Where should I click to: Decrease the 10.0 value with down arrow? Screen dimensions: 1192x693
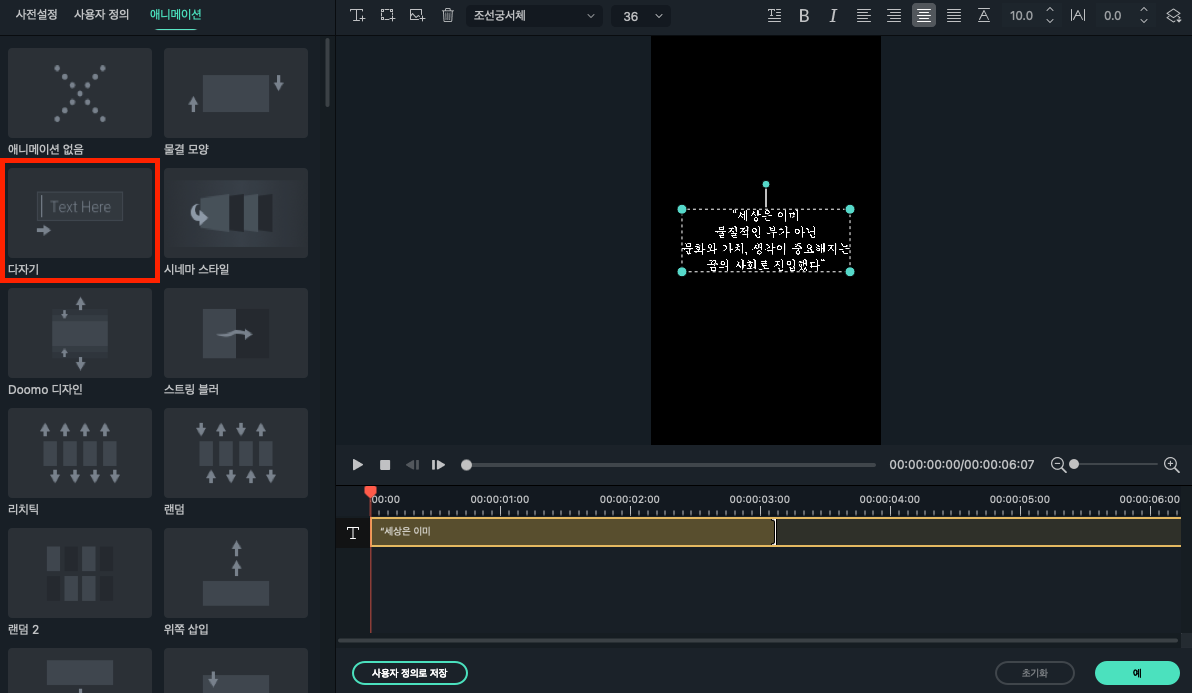click(x=1050, y=21)
